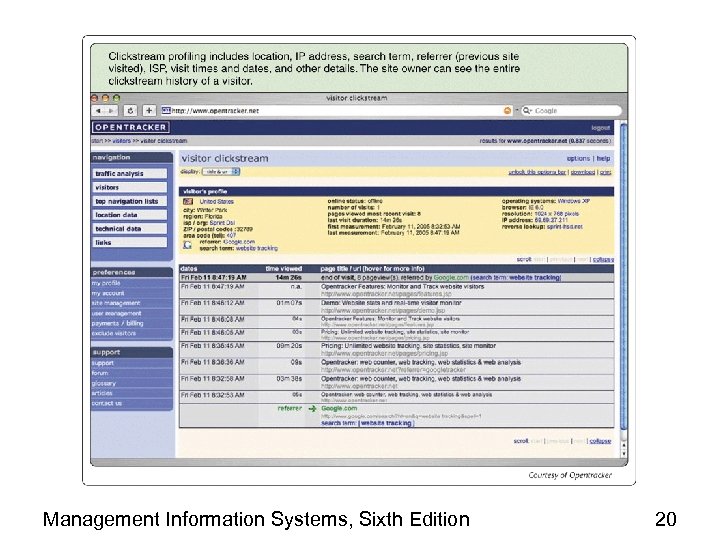Viewport: 720px width, 540px height.
Task: Open my profile preference link
Action: (106, 283)
